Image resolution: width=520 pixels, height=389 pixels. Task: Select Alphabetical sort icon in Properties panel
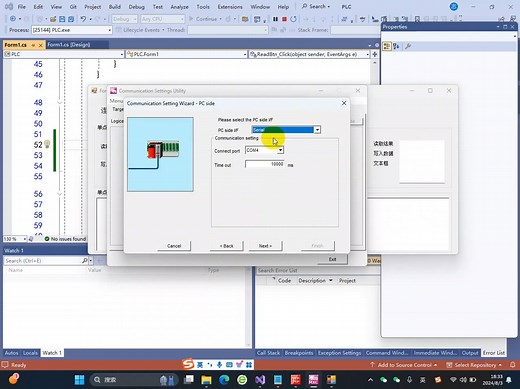pyautogui.click(x=396, y=46)
